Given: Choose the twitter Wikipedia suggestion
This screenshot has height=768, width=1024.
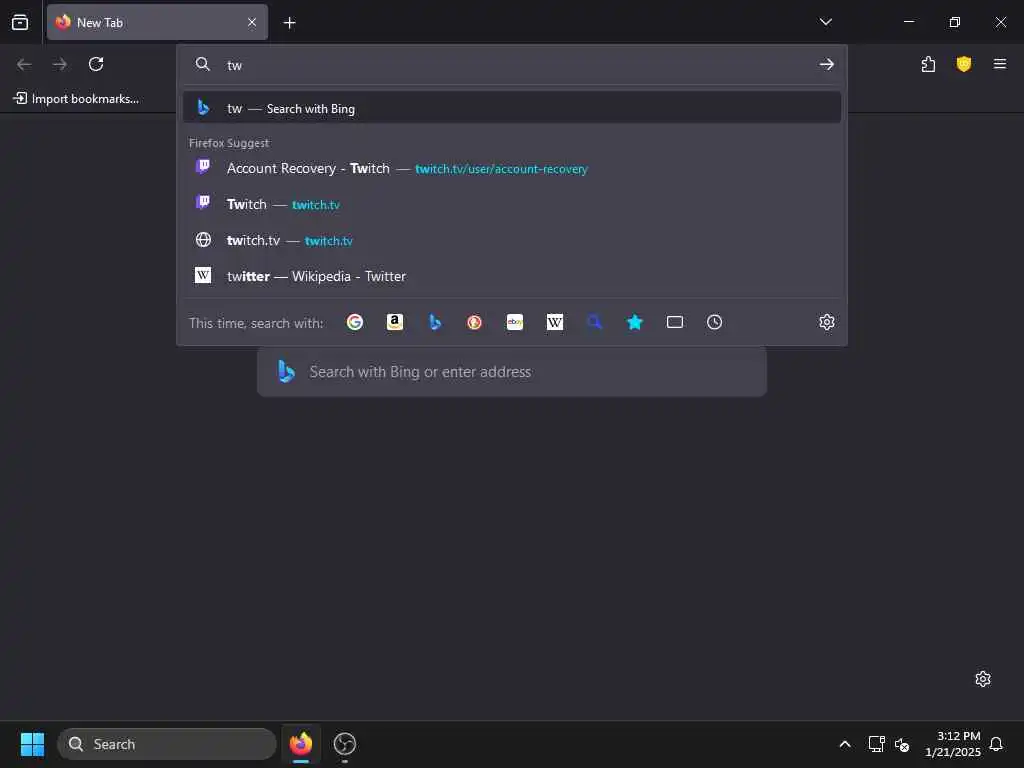Looking at the screenshot, I should point(512,276).
